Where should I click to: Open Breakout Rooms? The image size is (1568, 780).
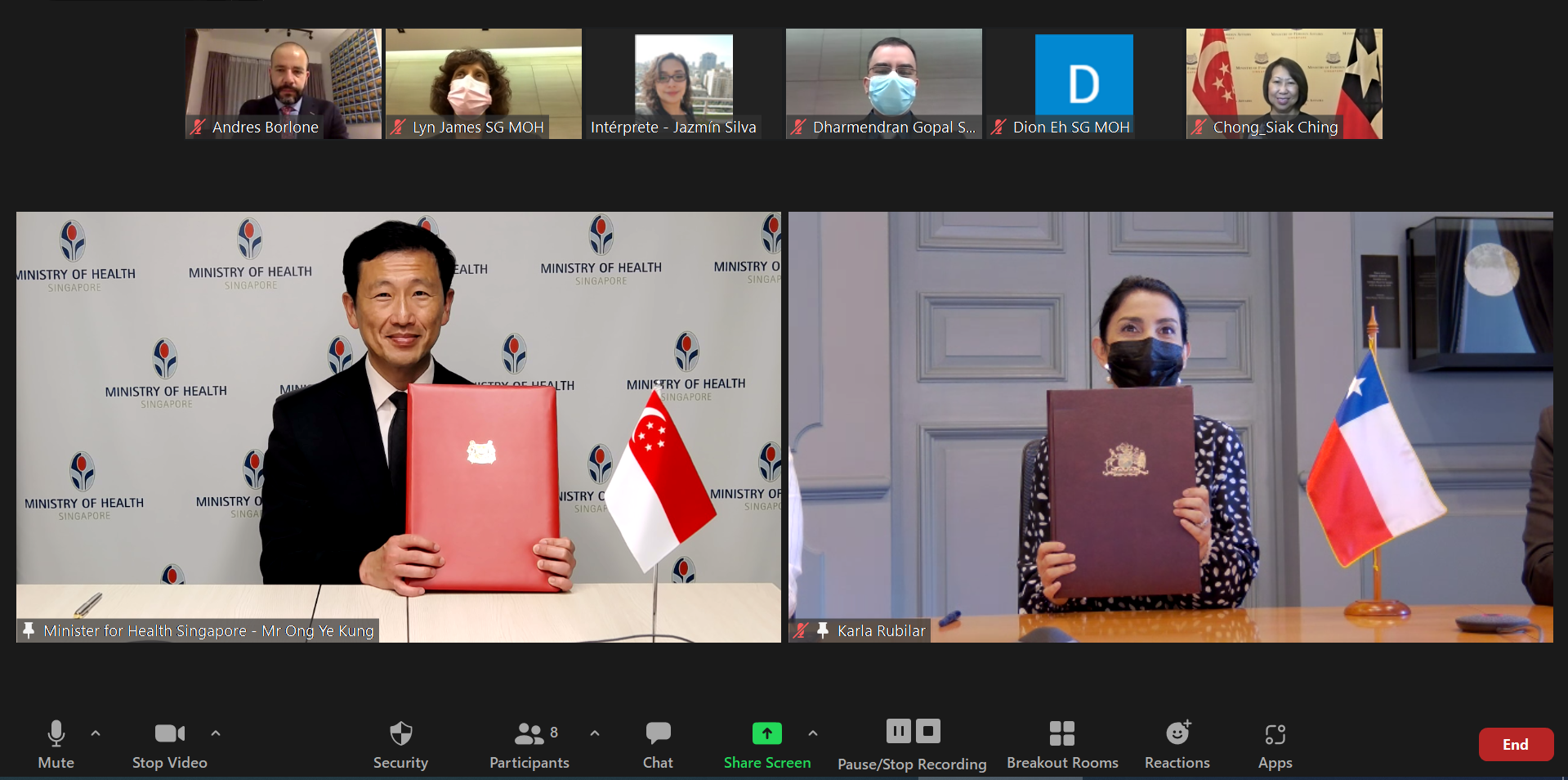coord(1061,743)
